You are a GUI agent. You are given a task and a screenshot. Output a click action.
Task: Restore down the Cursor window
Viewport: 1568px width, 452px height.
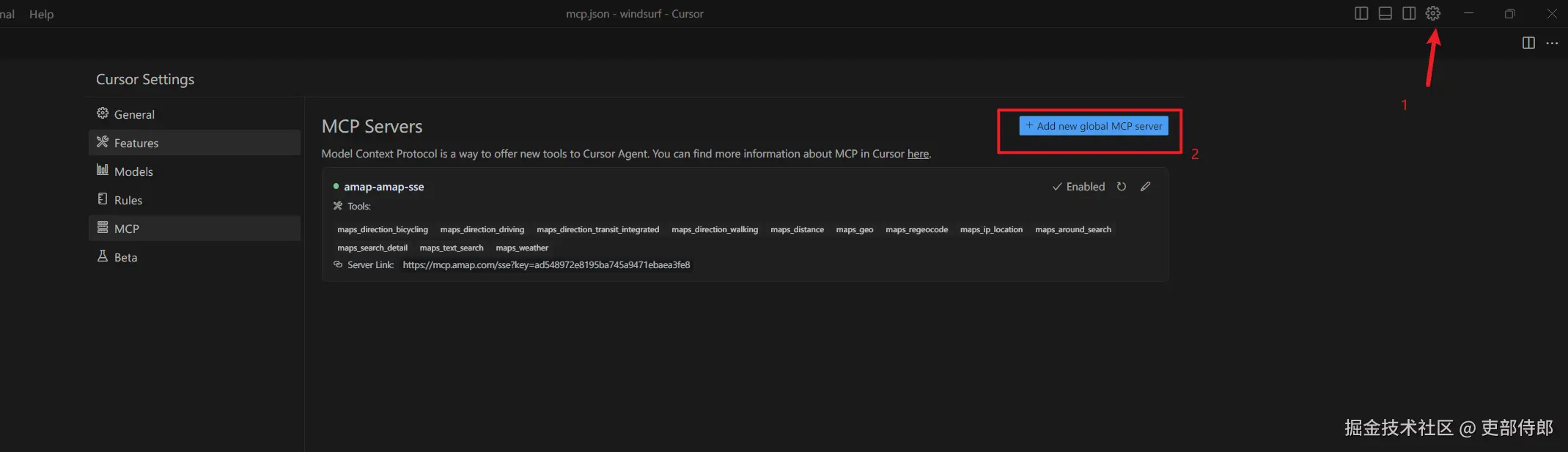point(1509,13)
